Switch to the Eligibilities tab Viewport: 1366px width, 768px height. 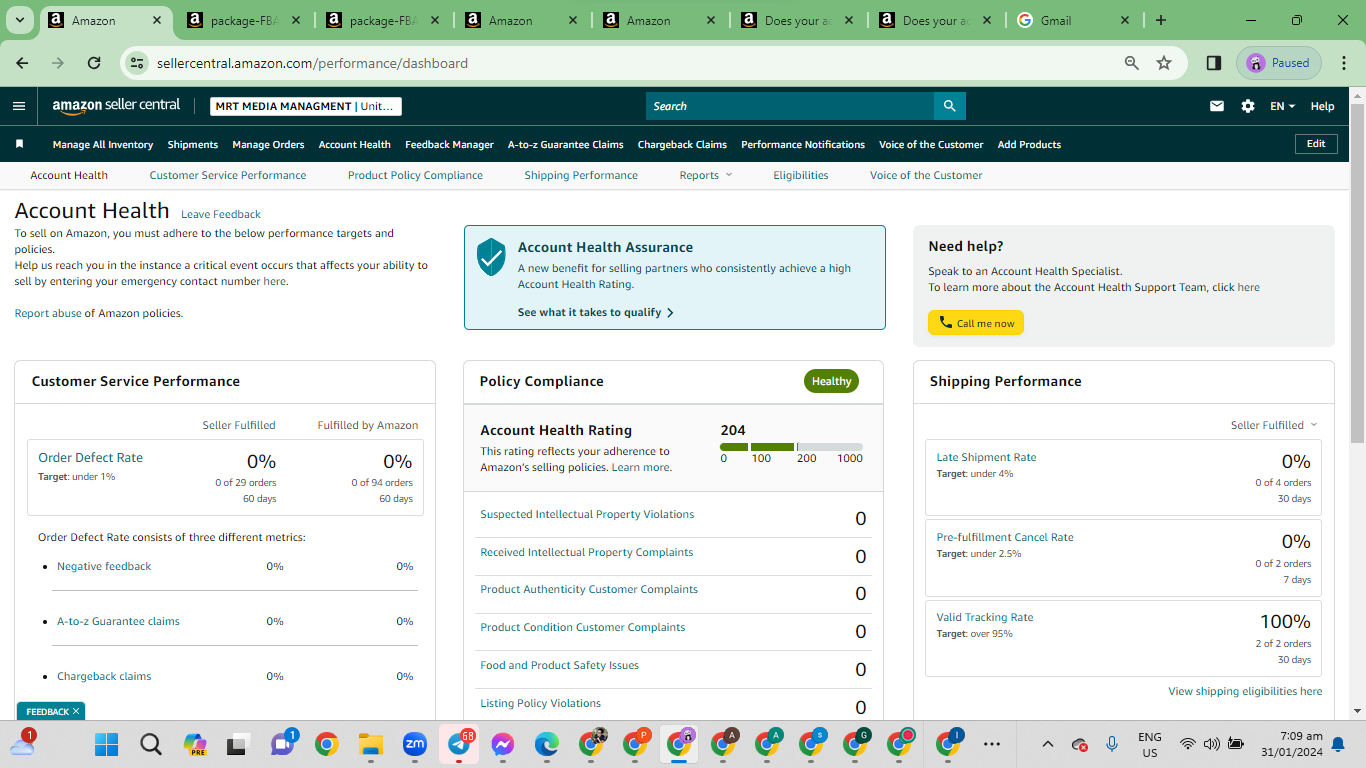[801, 175]
